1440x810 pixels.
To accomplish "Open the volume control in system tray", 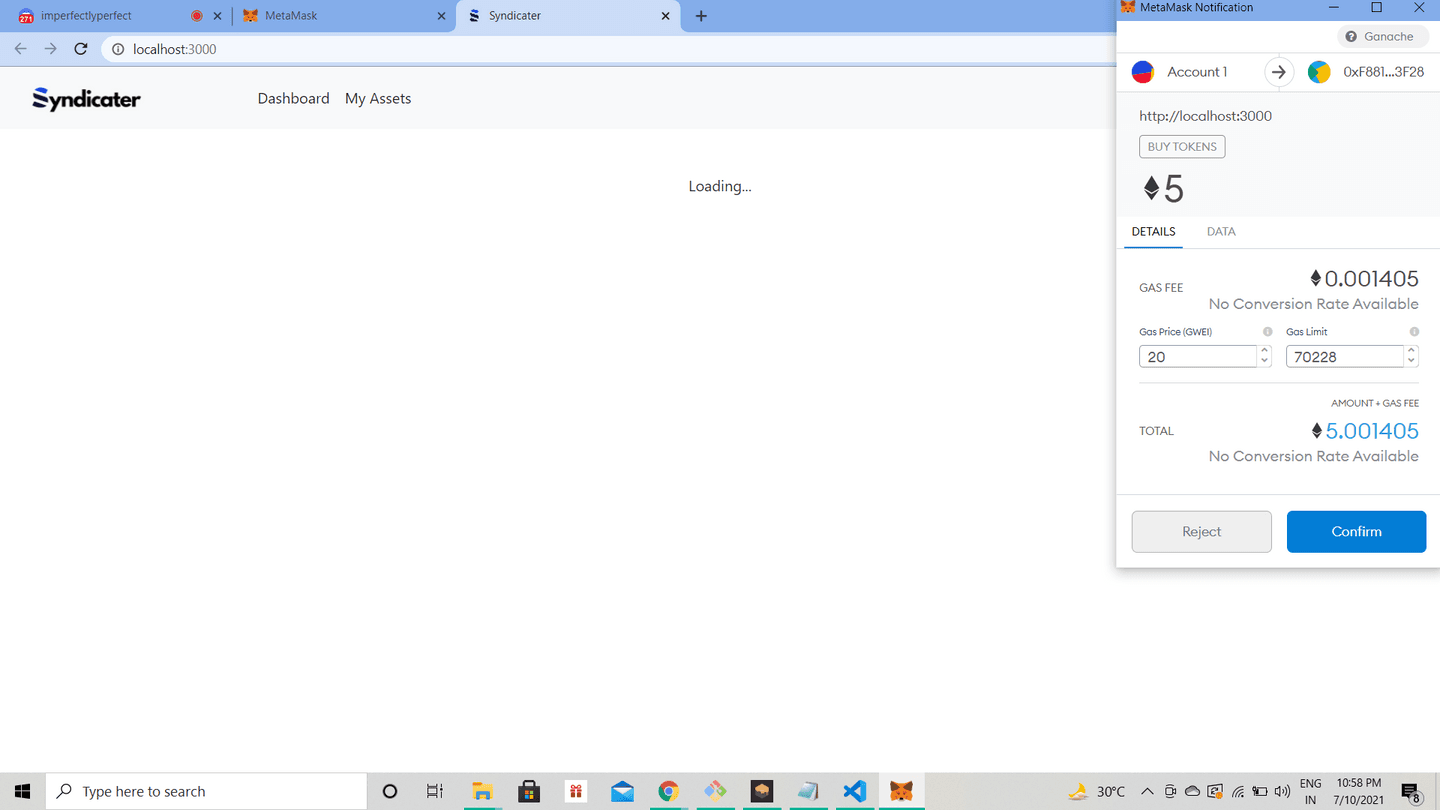I will (1282, 791).
